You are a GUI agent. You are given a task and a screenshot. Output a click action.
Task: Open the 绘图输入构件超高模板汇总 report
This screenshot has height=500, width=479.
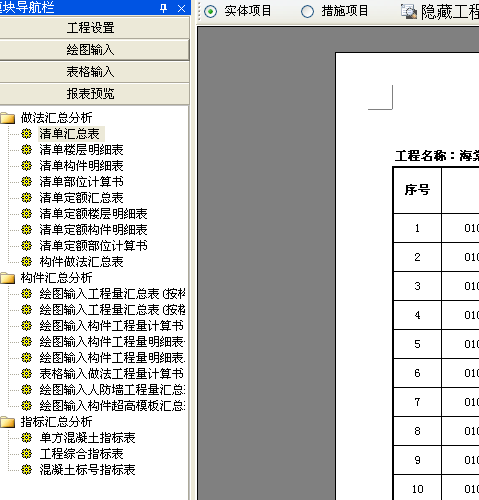(112, 406)
